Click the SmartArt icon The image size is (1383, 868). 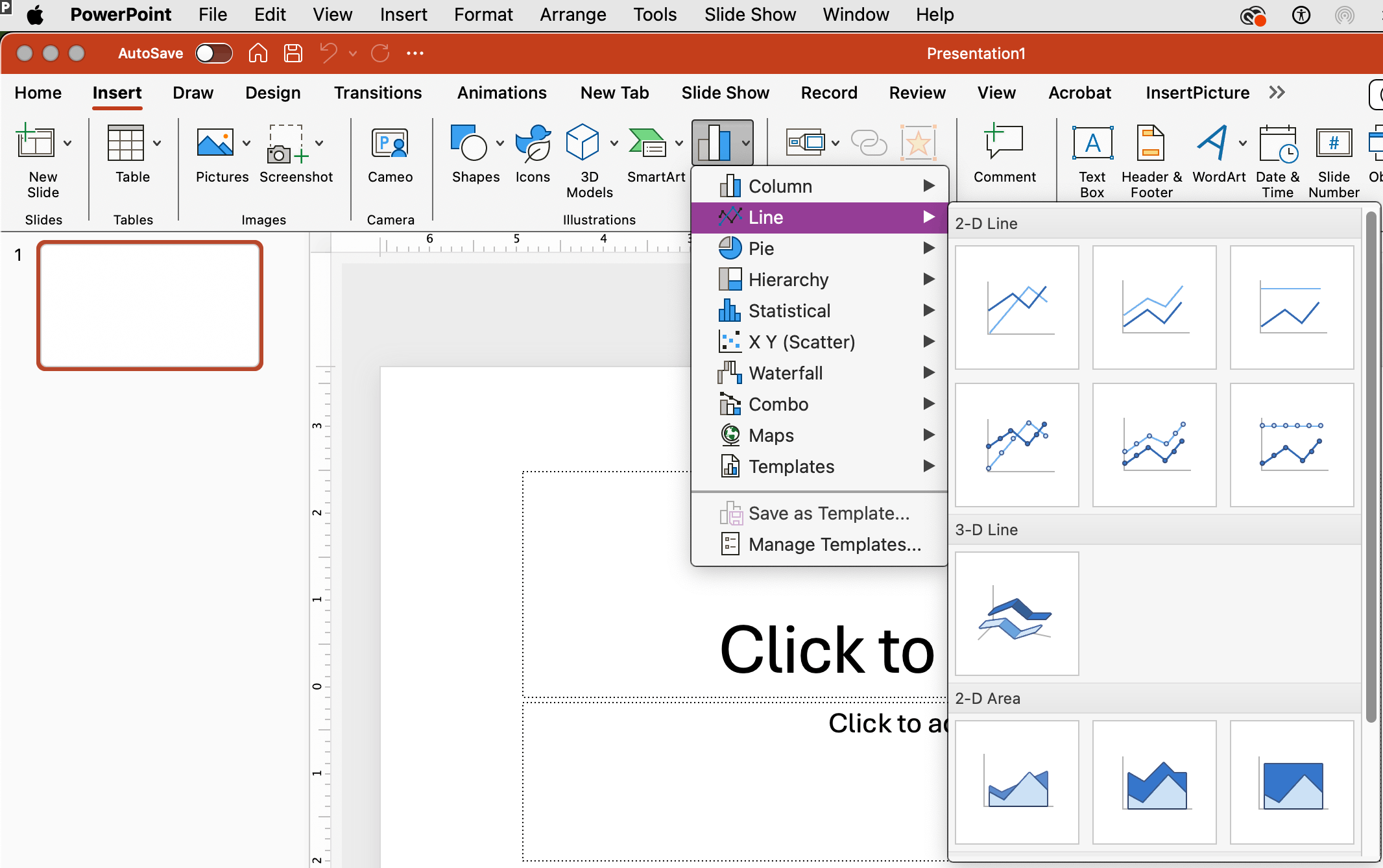tap(647, 142)
